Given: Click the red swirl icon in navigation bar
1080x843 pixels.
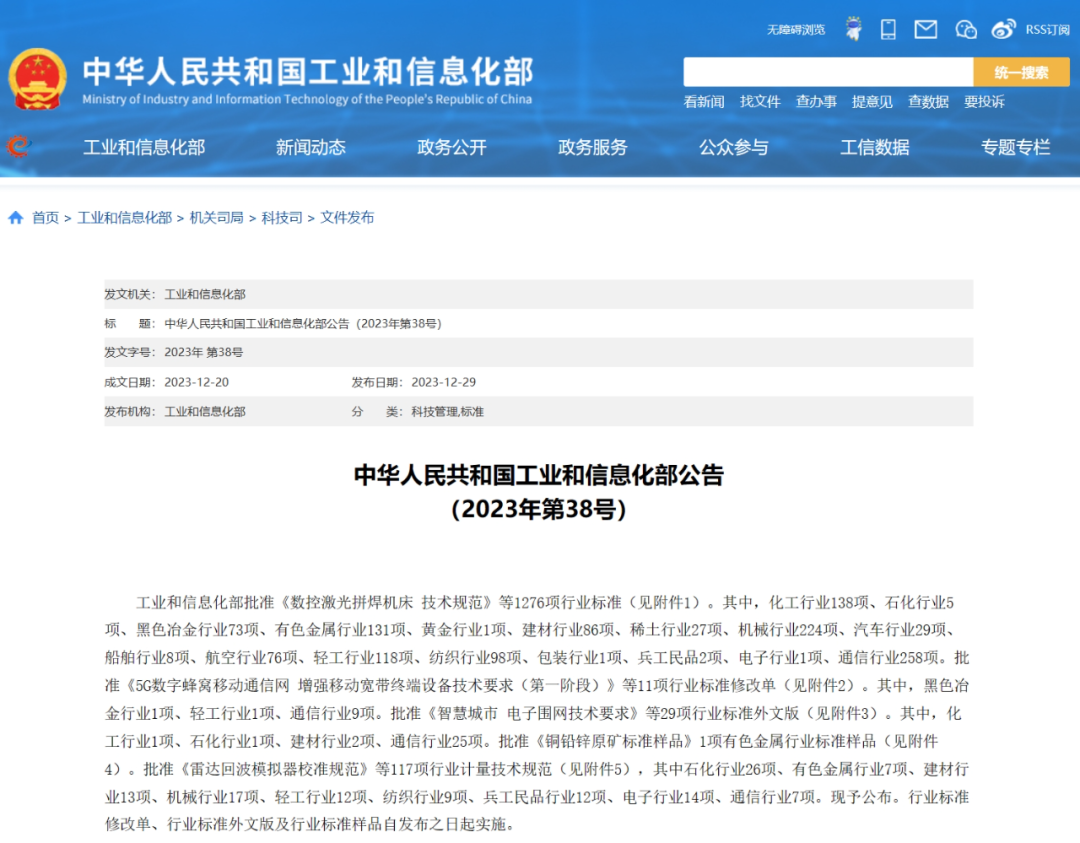Looking at the screenshot, I should (x=18, y=147).
